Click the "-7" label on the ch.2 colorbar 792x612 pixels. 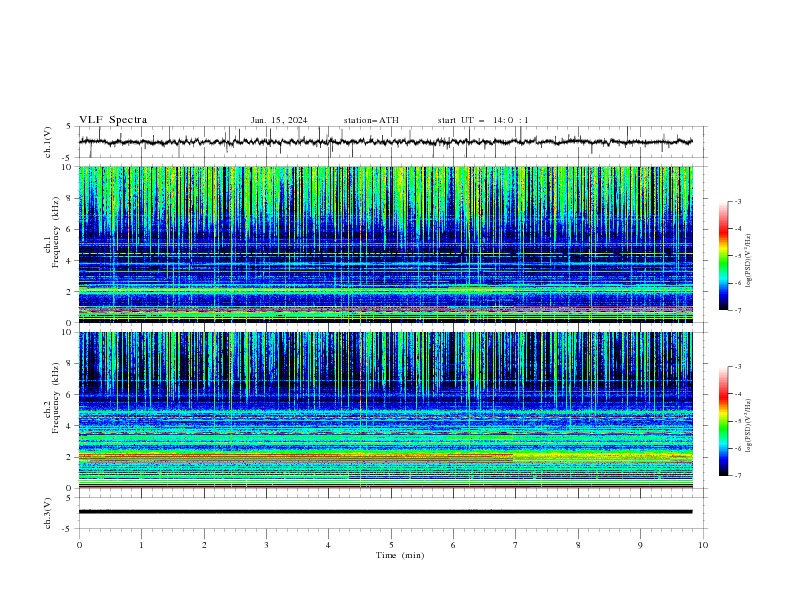tap(737, 475)
